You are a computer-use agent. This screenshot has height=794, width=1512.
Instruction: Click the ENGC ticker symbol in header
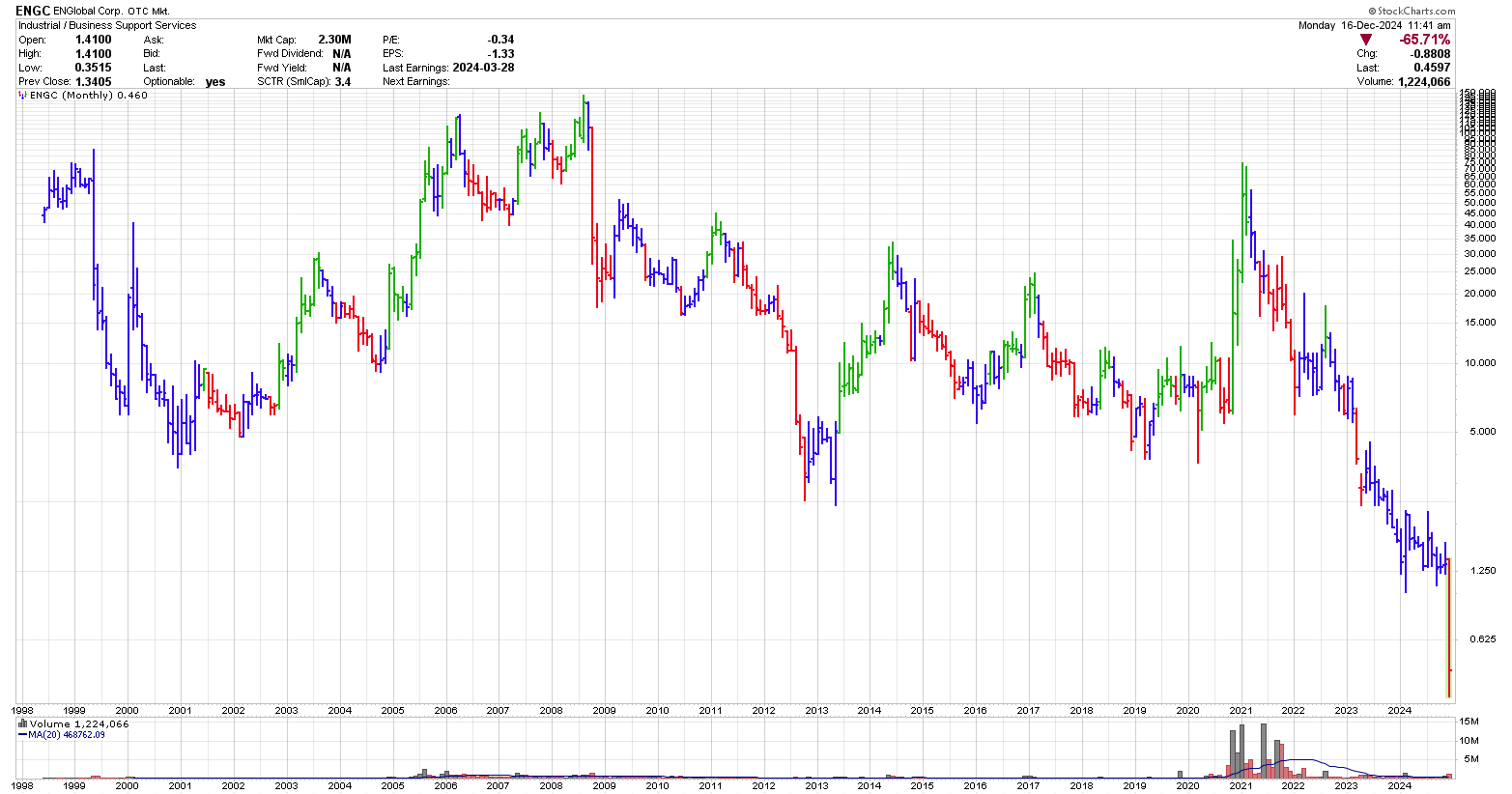pos(35,11)
